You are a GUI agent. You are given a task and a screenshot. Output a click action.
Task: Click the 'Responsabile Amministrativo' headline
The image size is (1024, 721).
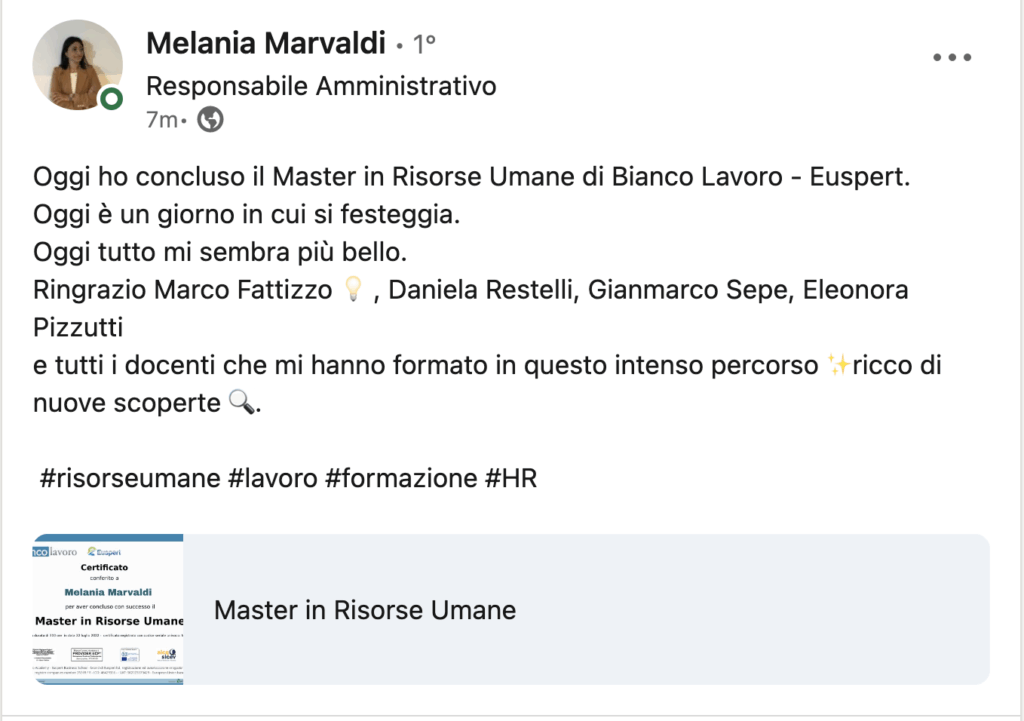321,86
